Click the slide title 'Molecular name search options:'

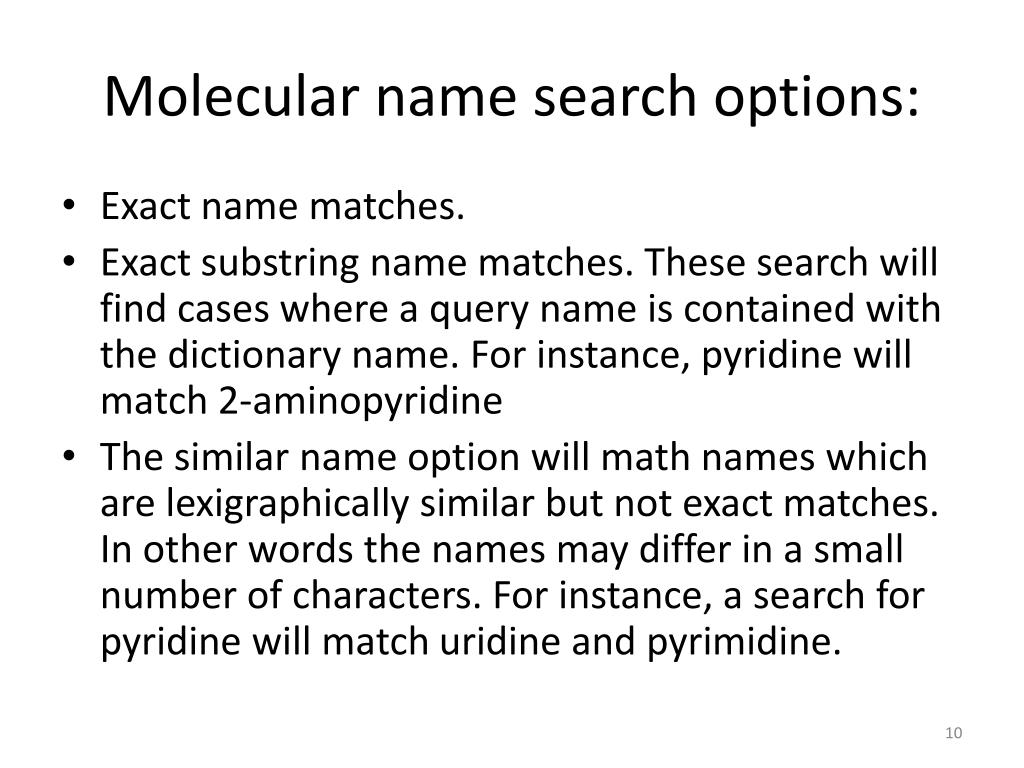pos(511,97)
